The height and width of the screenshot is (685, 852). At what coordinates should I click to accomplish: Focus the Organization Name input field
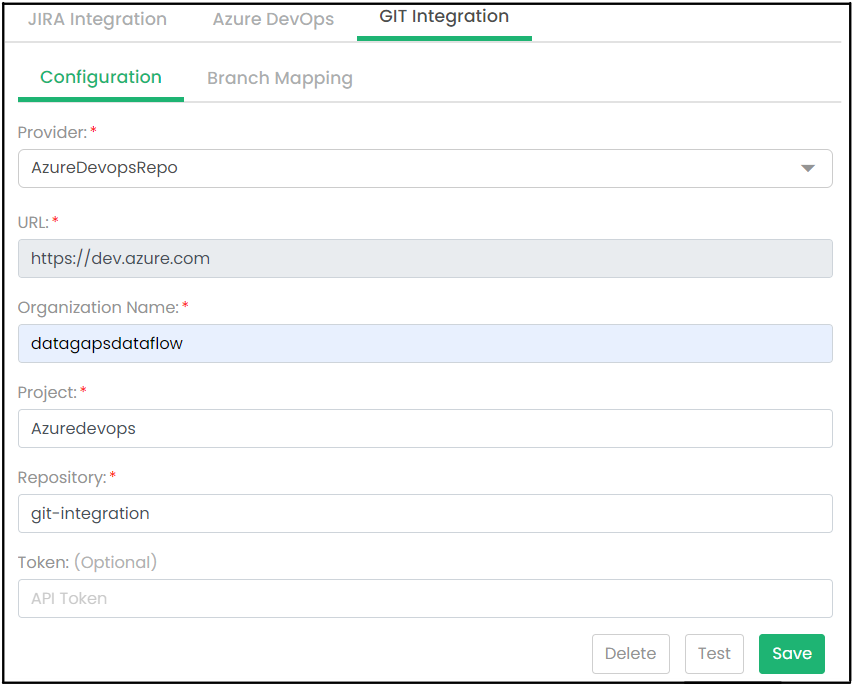click(x=424, y=344)
